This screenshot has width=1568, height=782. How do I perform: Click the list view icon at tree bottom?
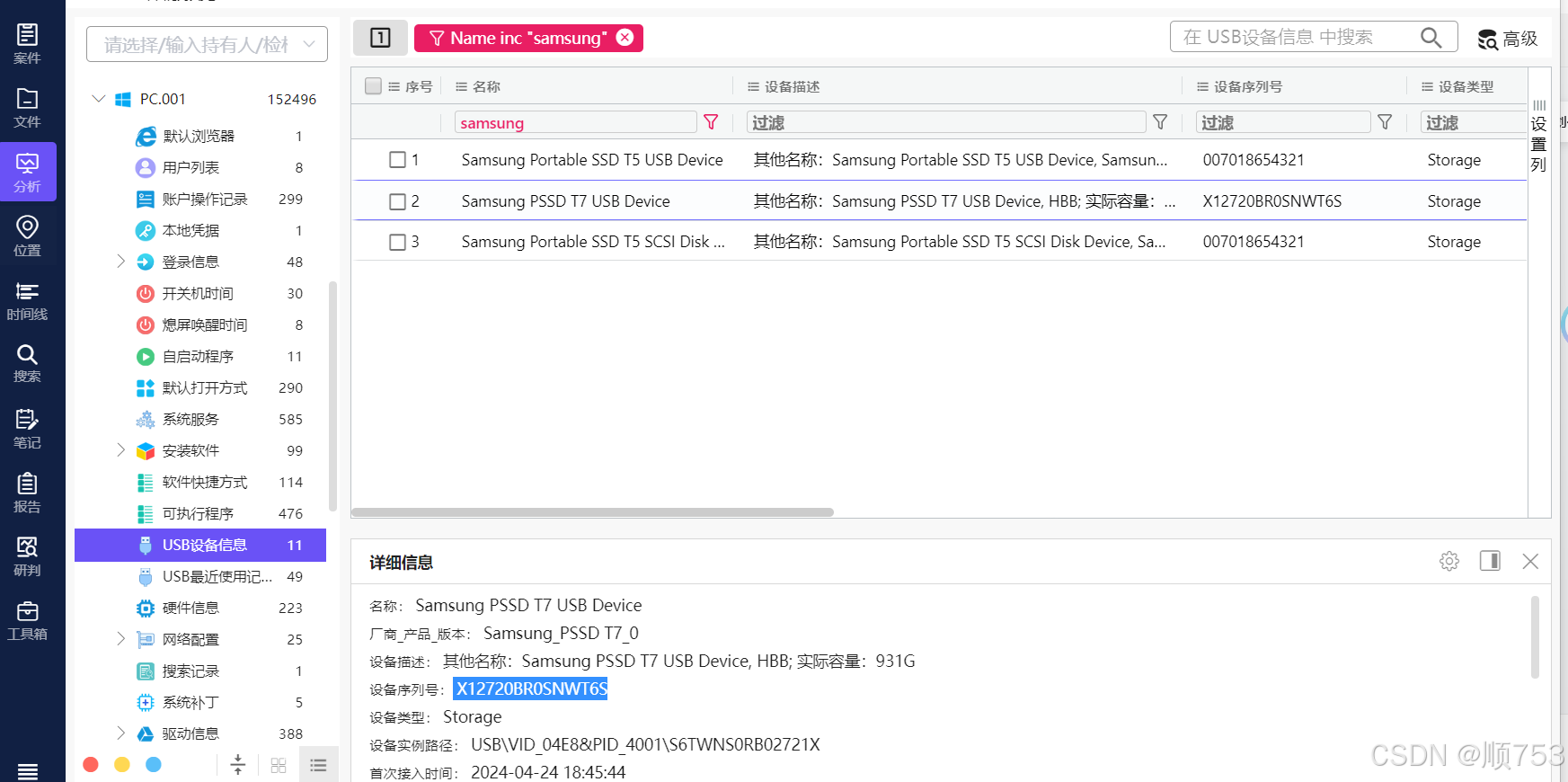(x=318, y=765)
